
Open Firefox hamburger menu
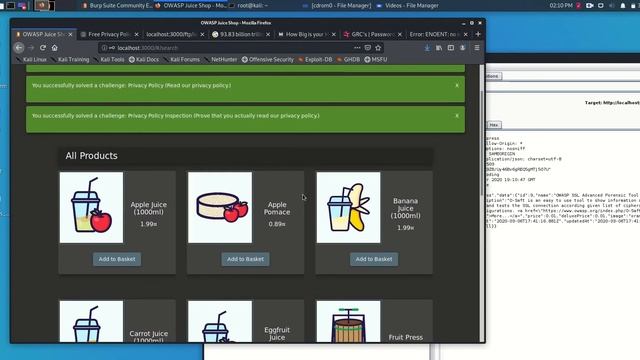[477, 48]
